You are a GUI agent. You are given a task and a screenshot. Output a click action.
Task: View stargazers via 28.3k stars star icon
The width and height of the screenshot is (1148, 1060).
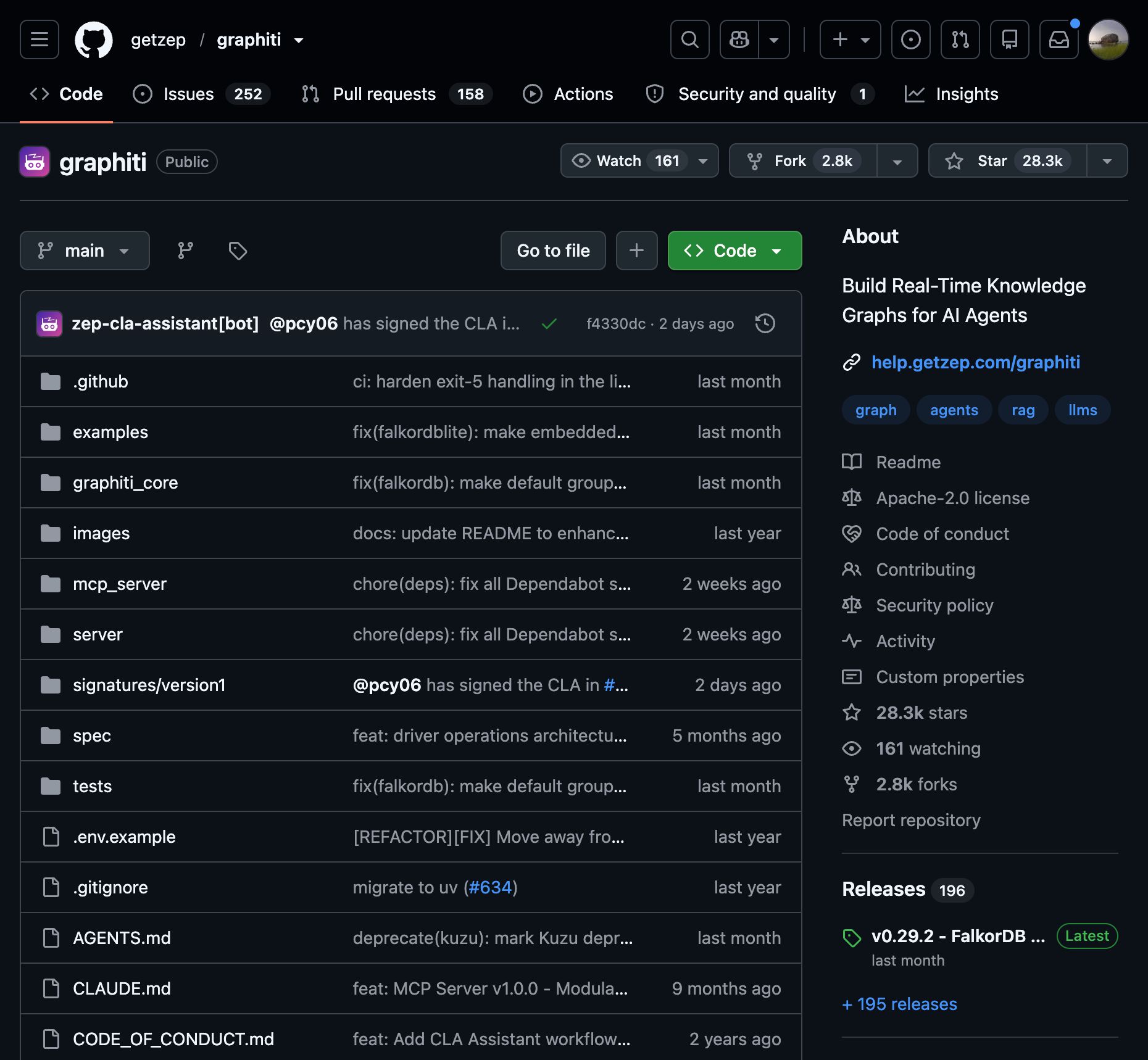852,713
